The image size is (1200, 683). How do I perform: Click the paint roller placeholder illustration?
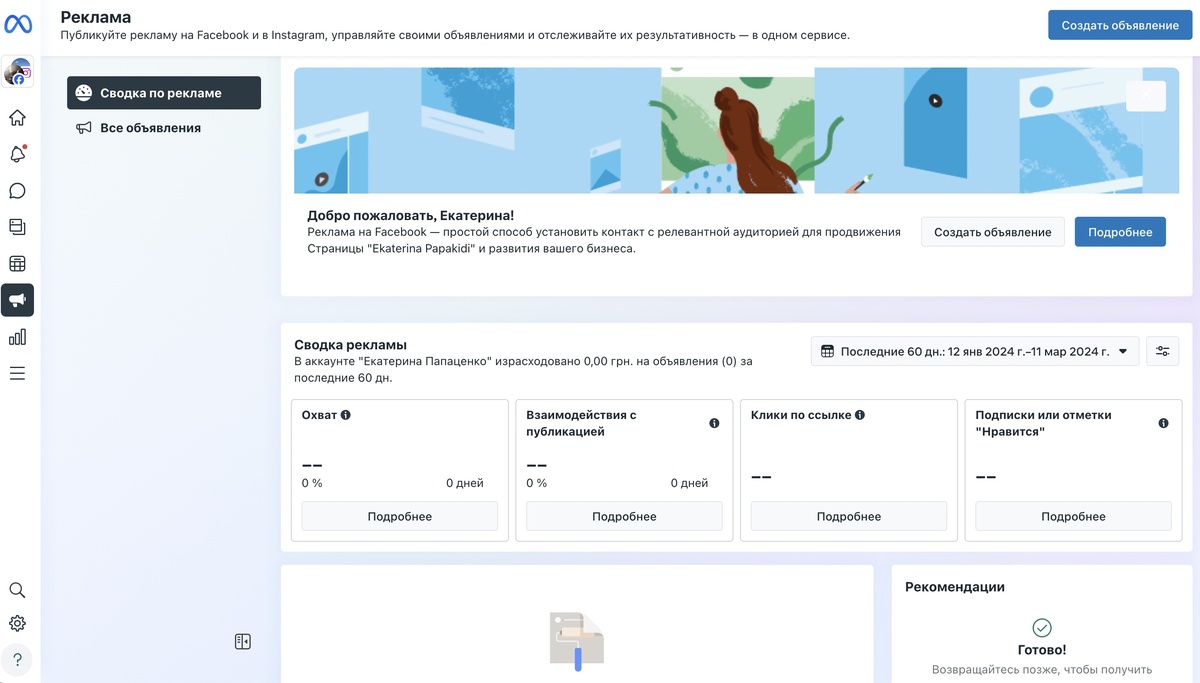[x=577, y=640]
